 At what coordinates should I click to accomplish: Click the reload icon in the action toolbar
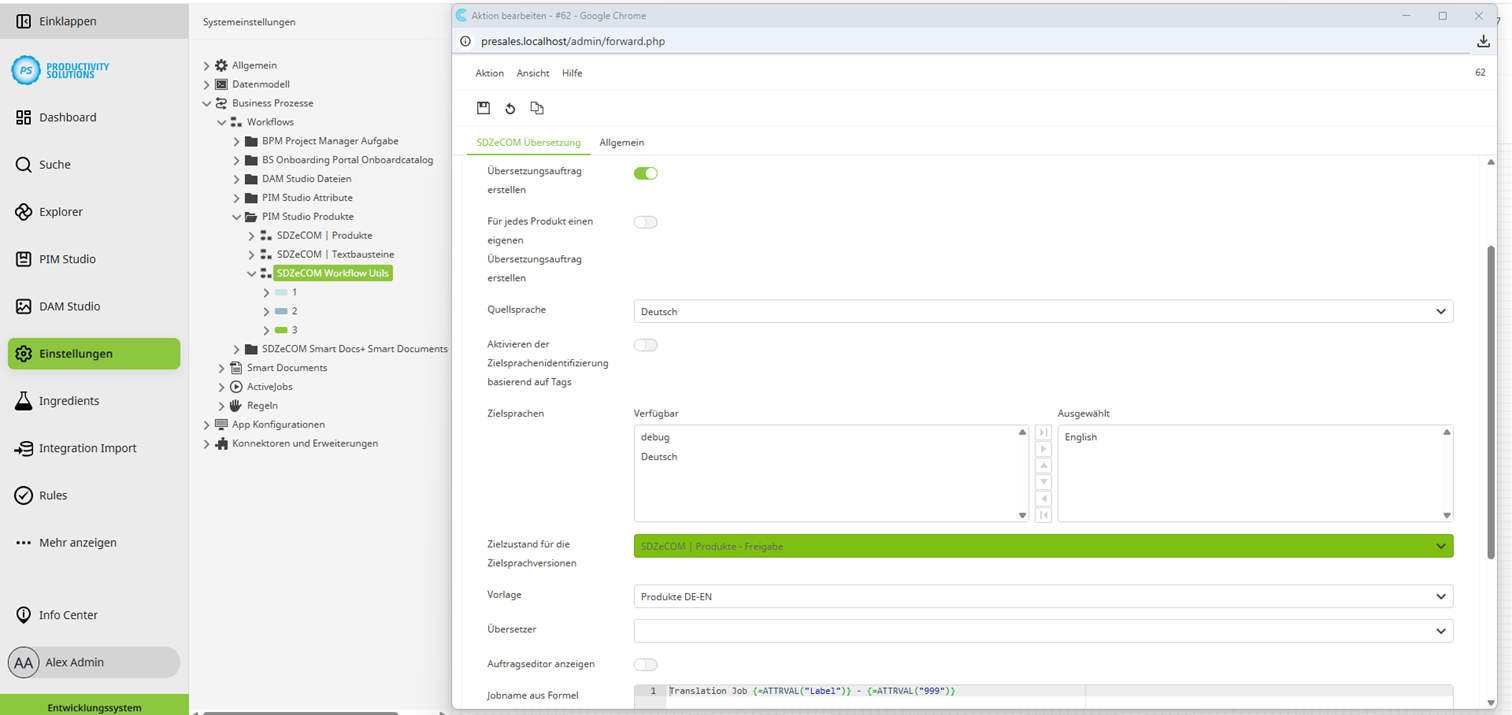click(510, 108)
